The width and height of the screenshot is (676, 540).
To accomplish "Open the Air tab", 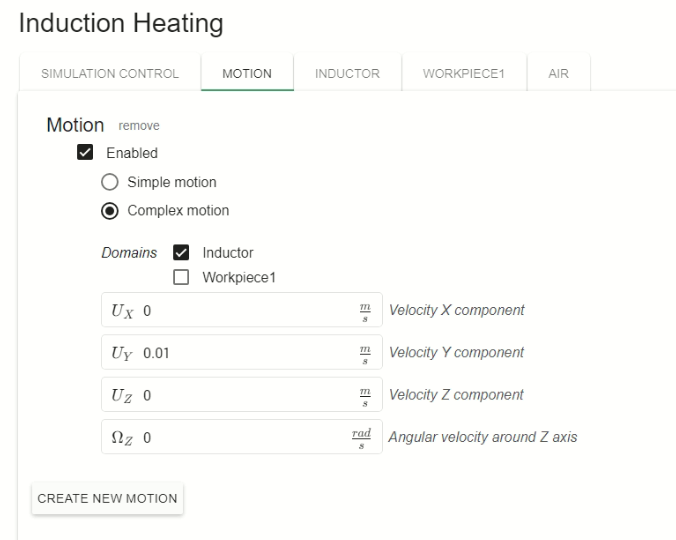I will click(x=558, y=74).
